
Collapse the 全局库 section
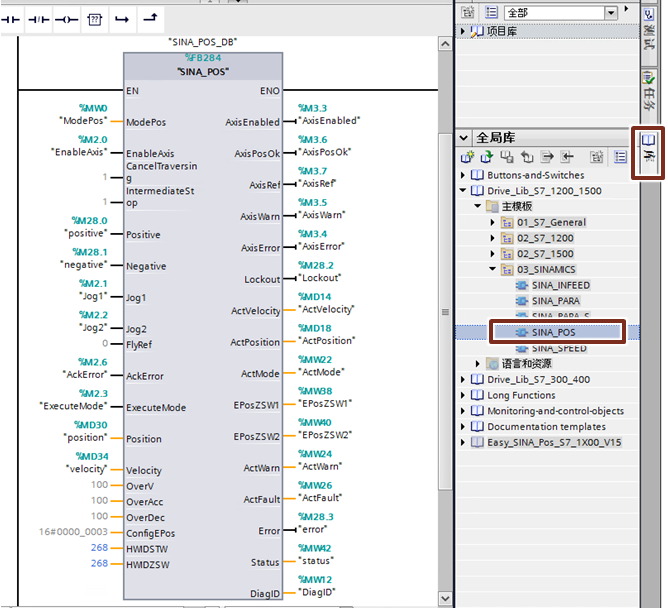tap(464, 138)
